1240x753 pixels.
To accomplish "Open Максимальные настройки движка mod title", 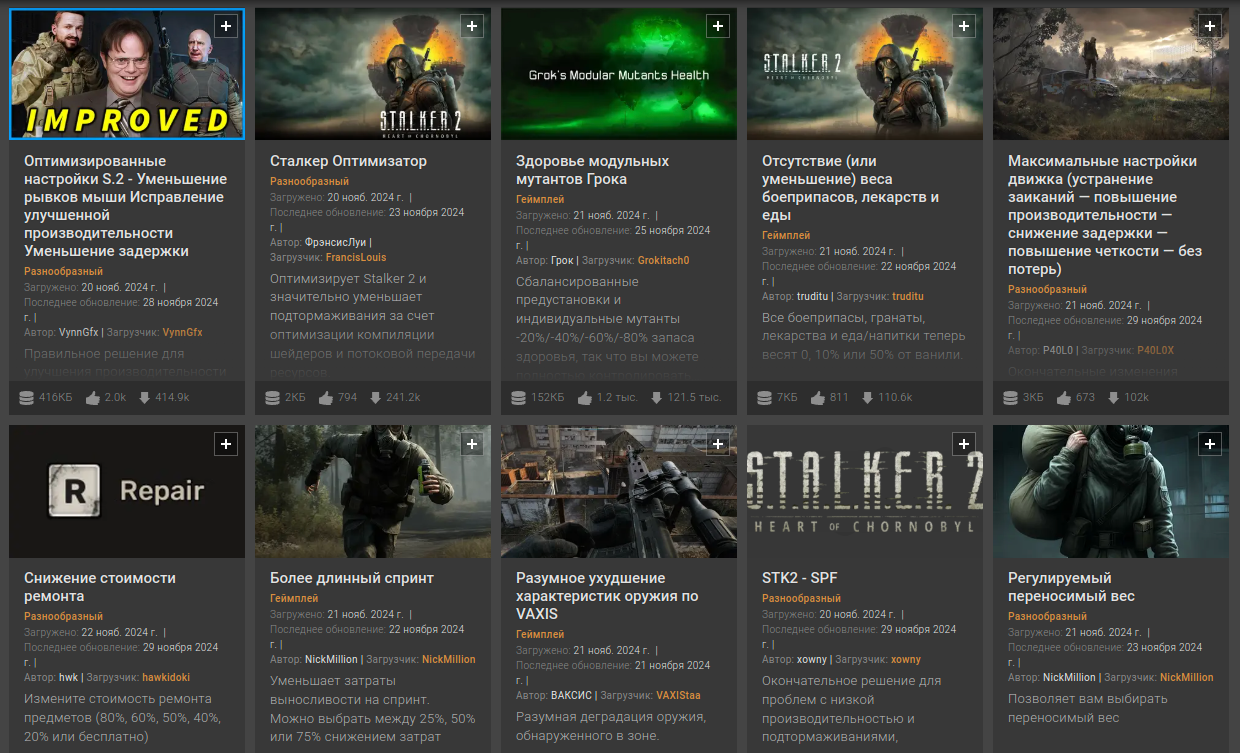I will click(x=1105, y=215).
